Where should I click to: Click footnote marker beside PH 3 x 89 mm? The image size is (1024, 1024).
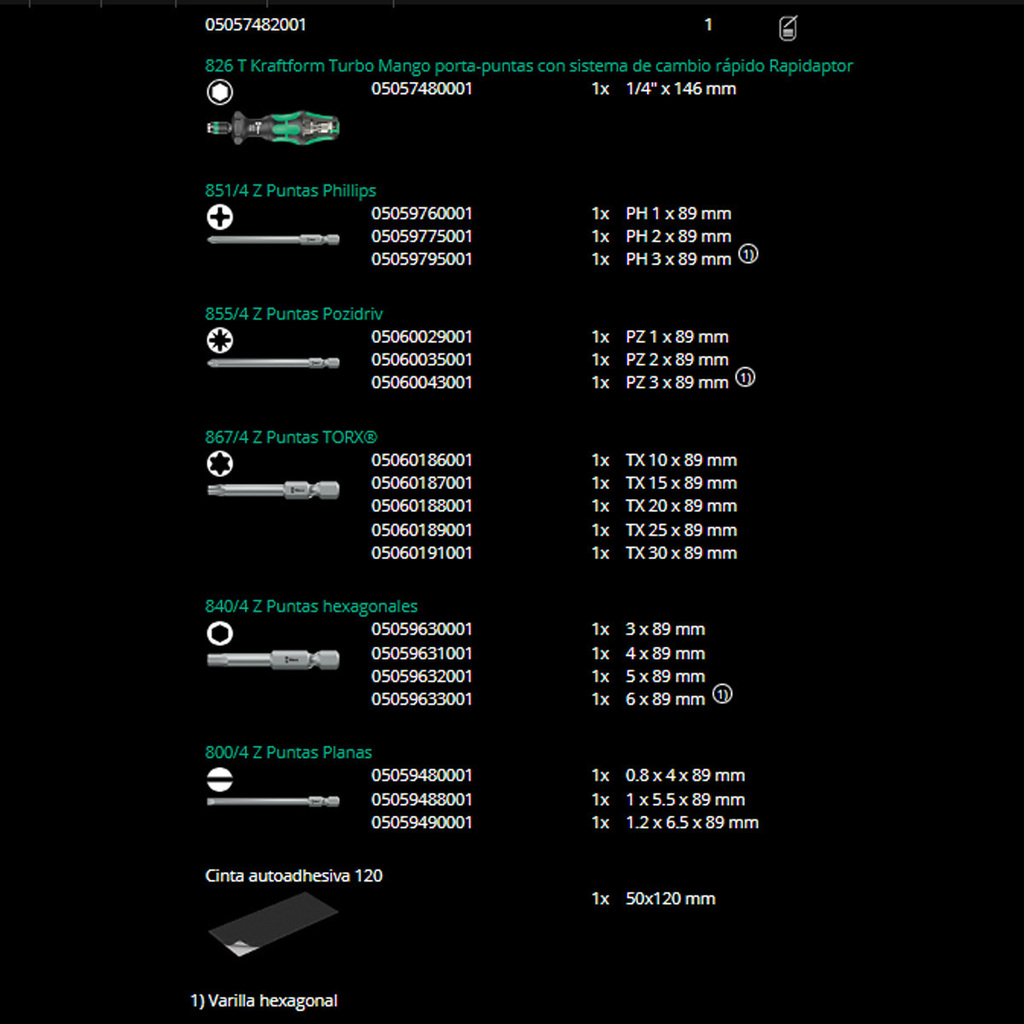click(748, 253)
